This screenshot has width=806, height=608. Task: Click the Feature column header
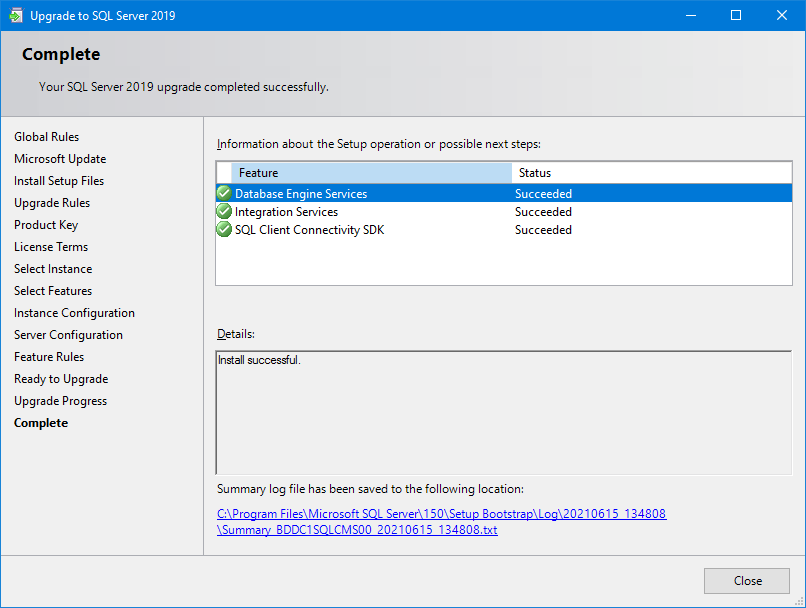tap(370, 173)
